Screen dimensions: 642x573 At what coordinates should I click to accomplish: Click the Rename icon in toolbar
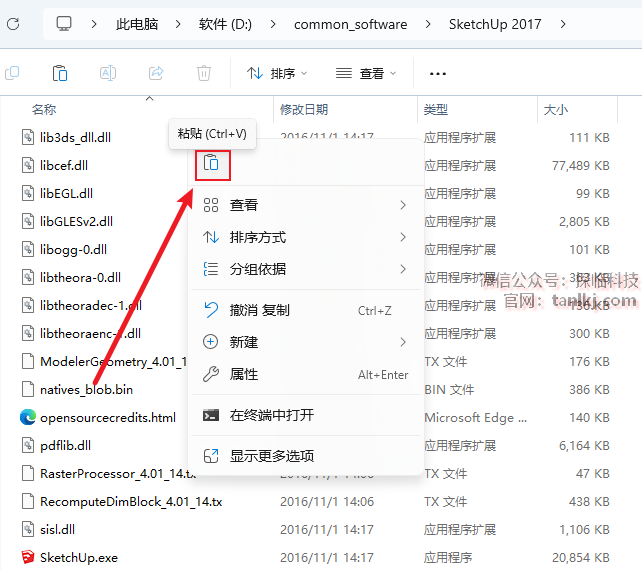(x=108, y=73)
